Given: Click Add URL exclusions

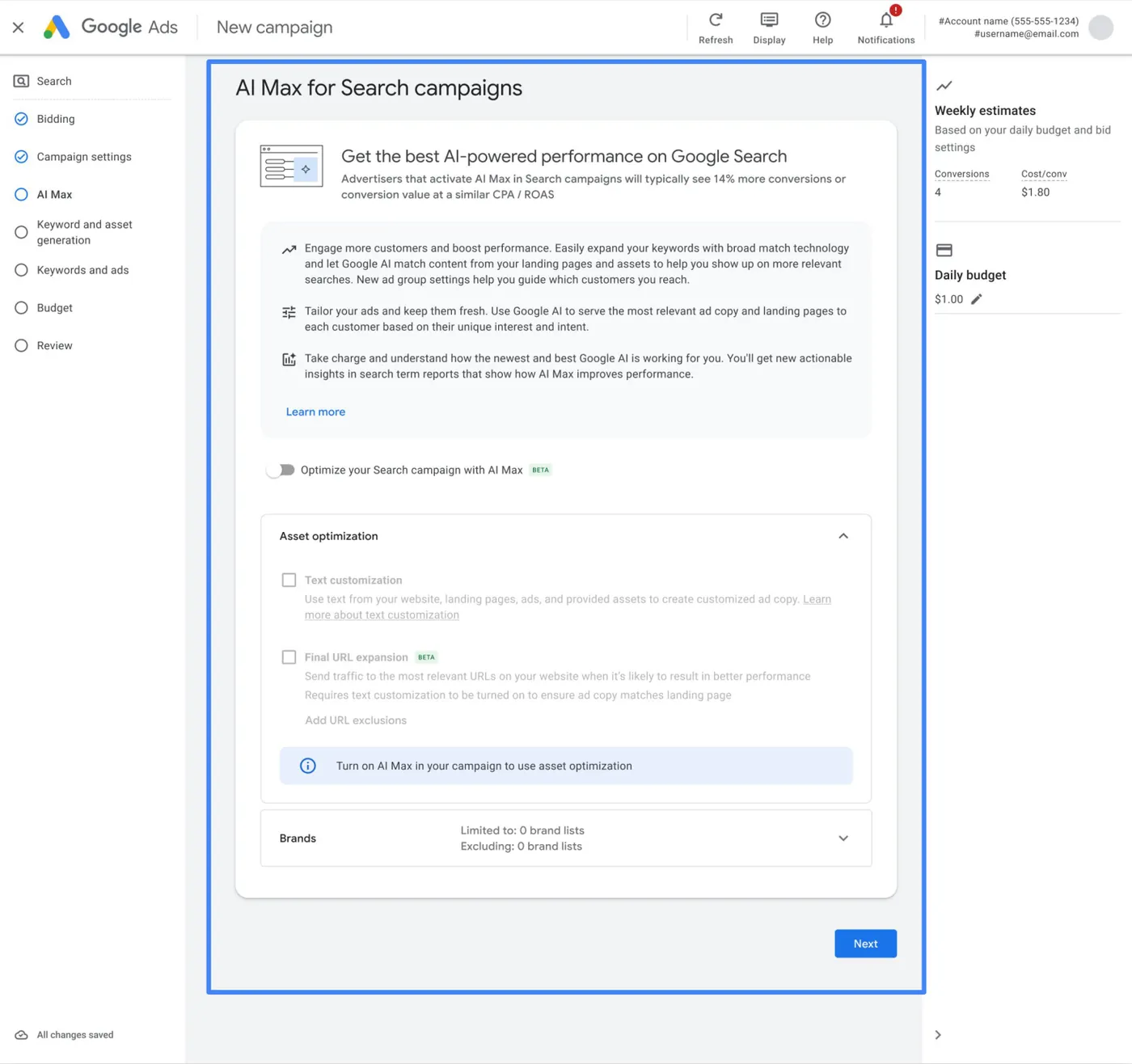Looking at the screenshot, I should coord(356,720).
